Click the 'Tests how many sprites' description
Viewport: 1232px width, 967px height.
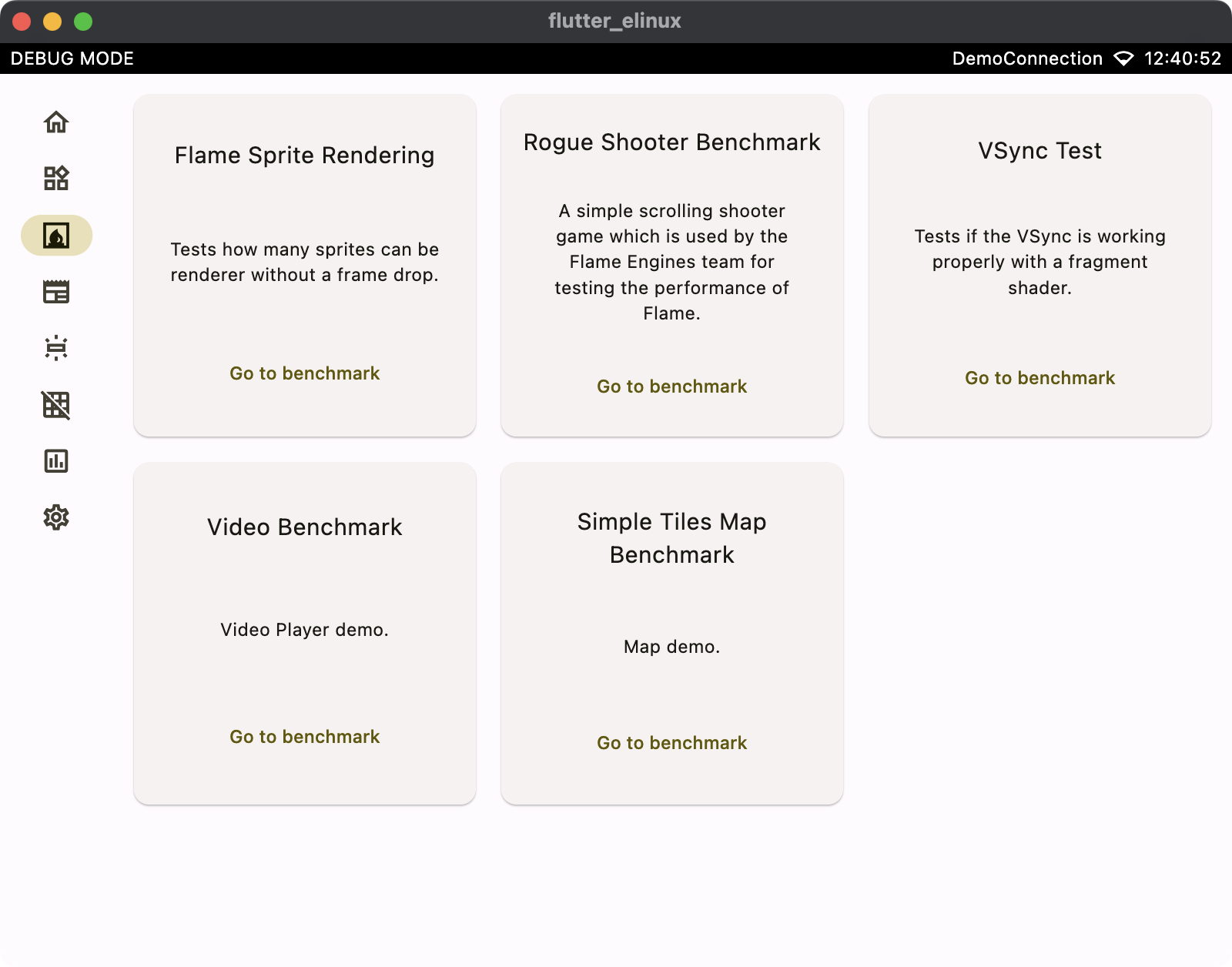pyautogui.click(x=305, y=263)
